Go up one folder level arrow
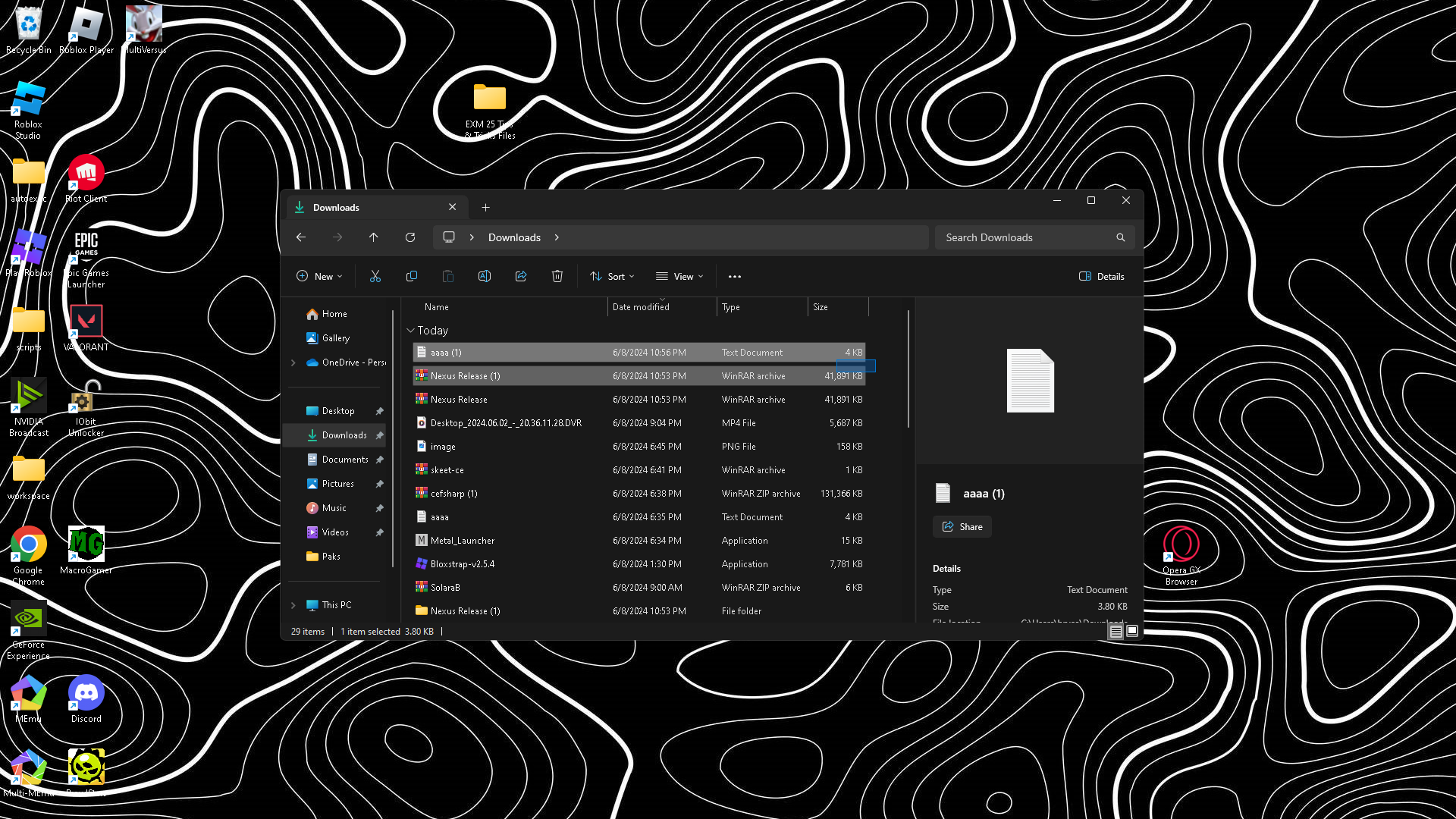1456x819 pixels. coord(374,237)
